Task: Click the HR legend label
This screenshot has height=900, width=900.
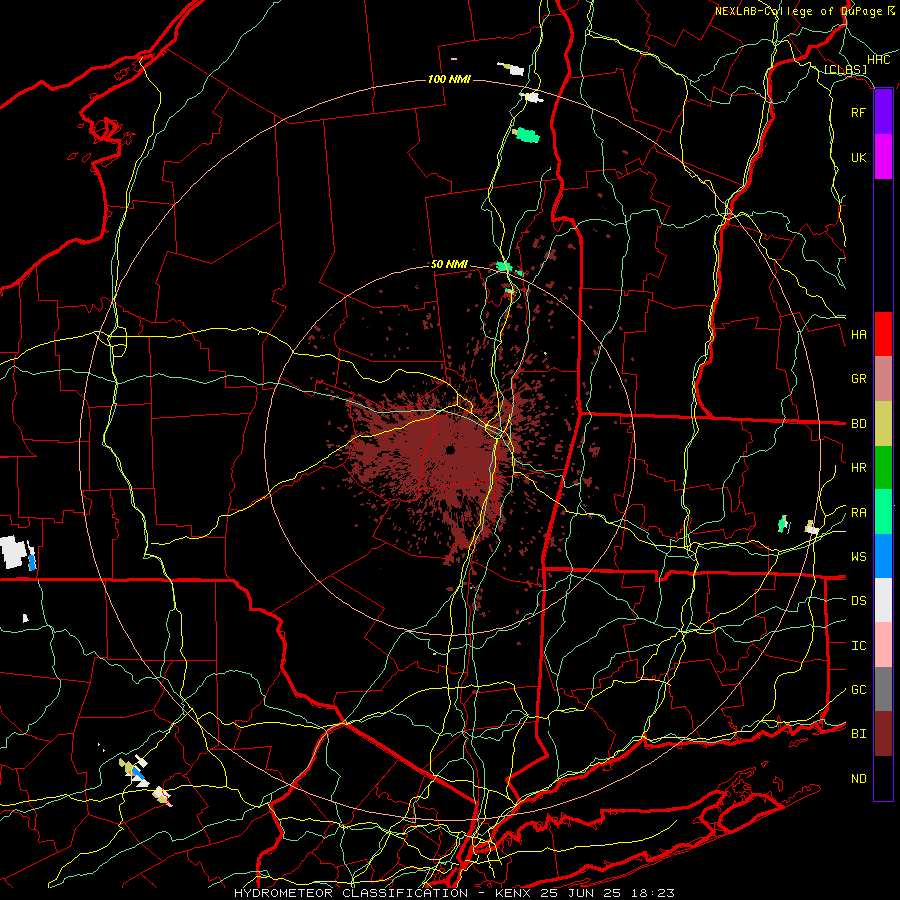Action: pos(858,468)
